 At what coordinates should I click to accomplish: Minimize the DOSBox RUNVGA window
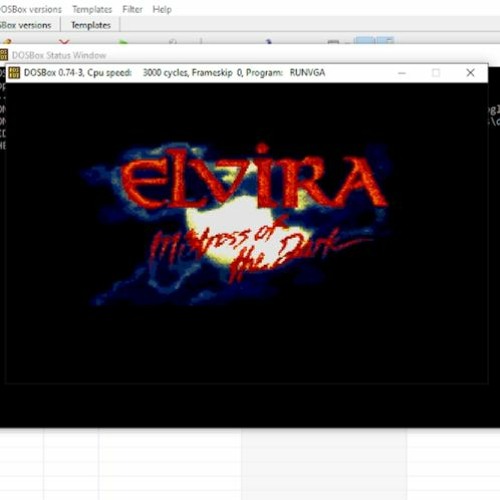pyautogui.click(x=402, y=73)
